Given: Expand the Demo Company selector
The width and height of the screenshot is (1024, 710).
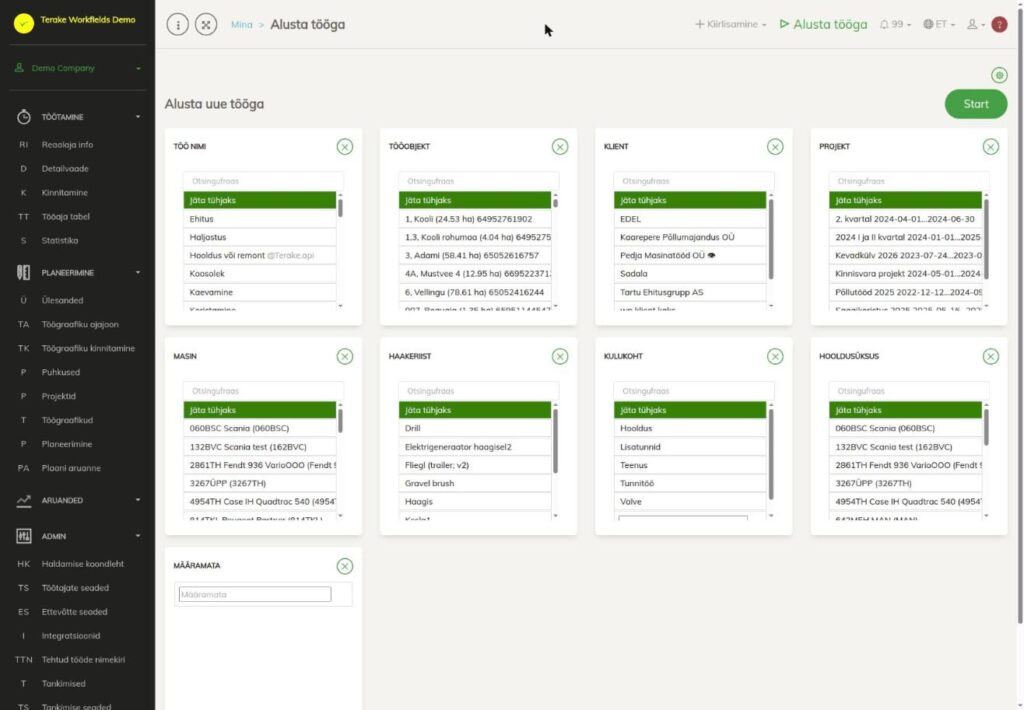Looking at the screenshot, I should [x=78, y=68].
